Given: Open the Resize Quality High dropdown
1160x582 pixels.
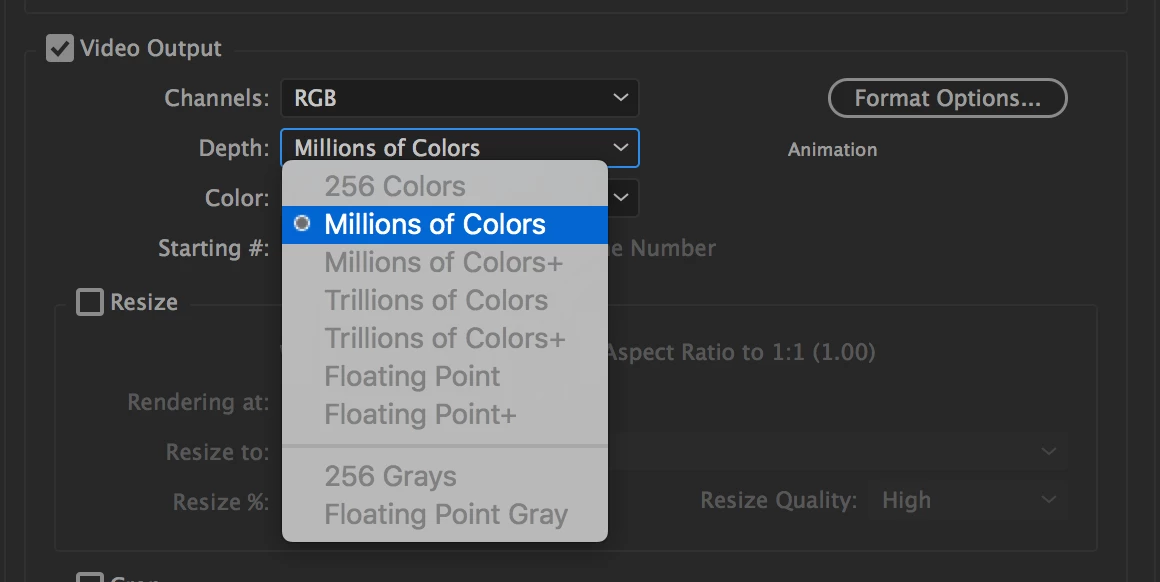Looking at the screenshot, I should [968, 500].
